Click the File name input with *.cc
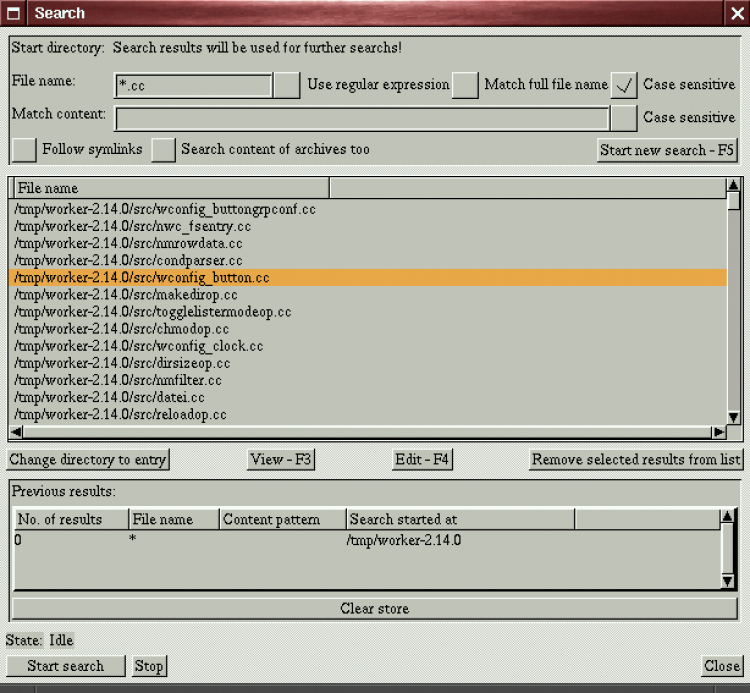This screenshot has height=693, width=750. 193,86
